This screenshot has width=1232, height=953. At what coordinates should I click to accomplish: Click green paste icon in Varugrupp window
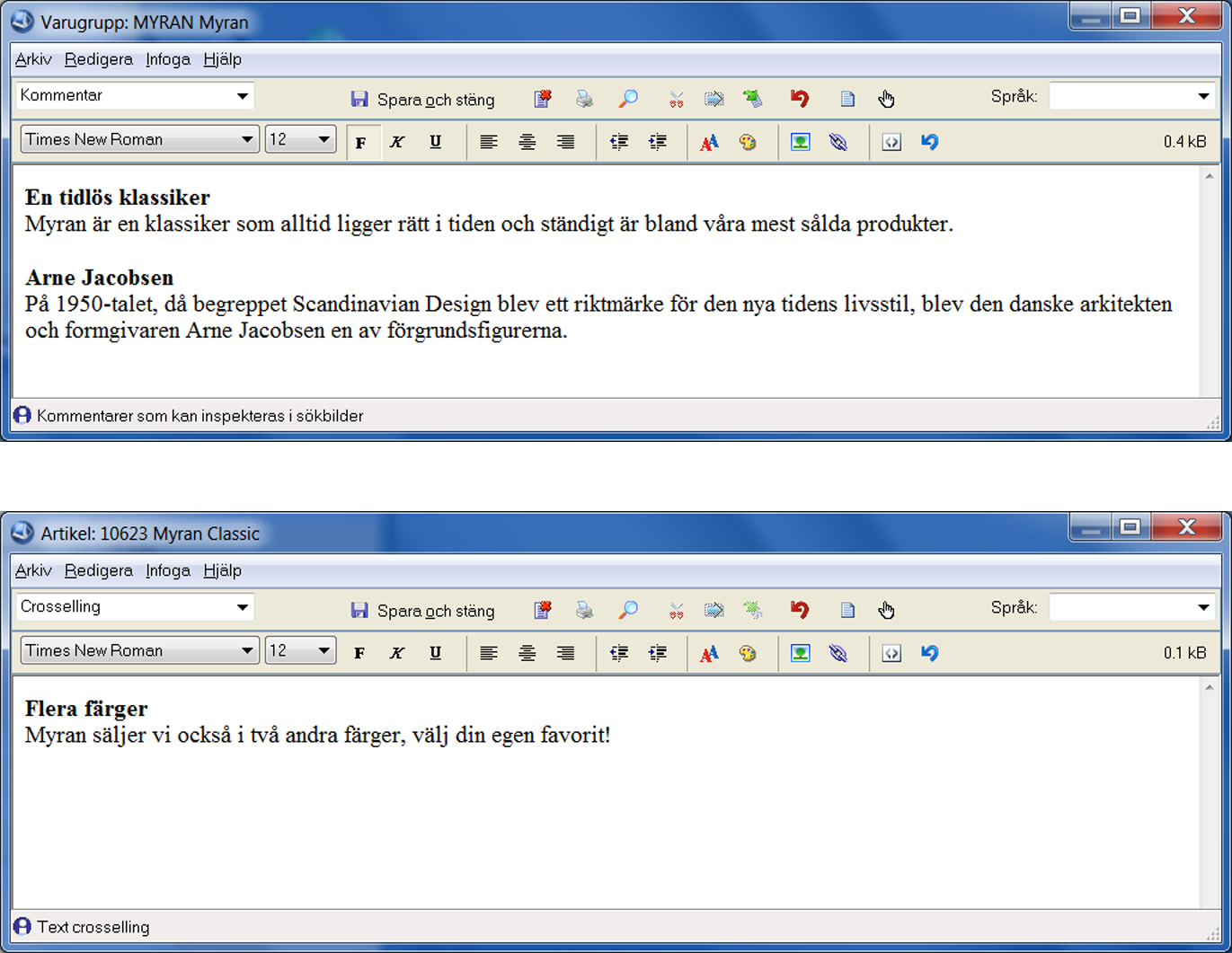(x=753, y=99)
